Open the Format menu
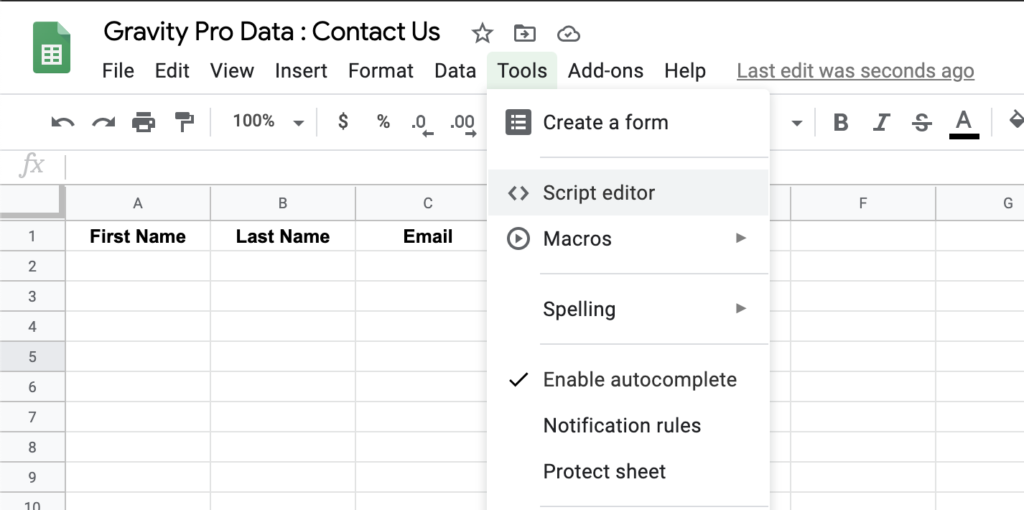The width and height of the screenshot is (1024, 510). pyautogui.click(x=381, y=71)
